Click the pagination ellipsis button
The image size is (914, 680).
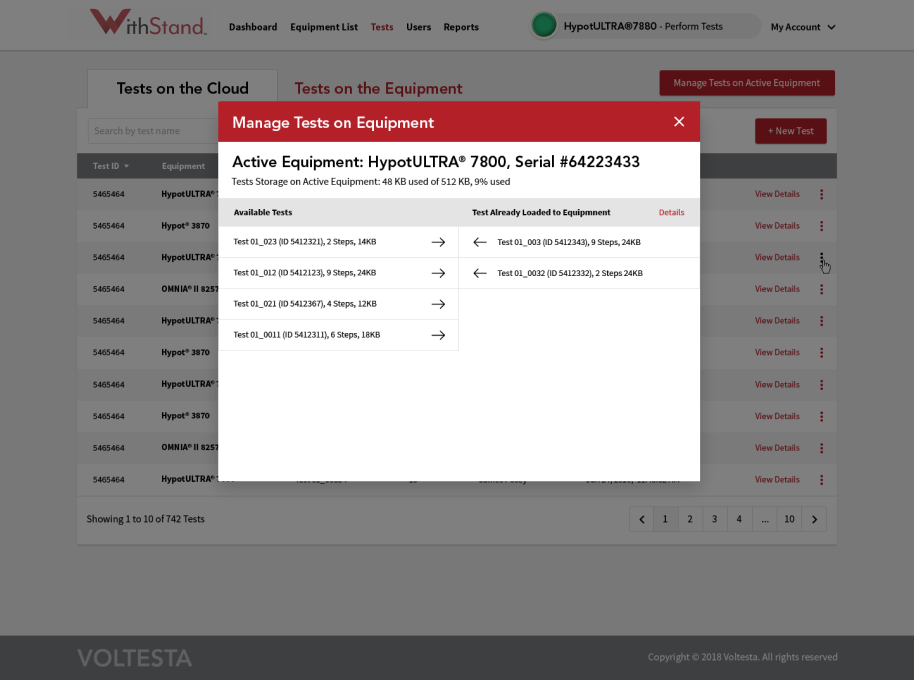[x=765, y=519]
